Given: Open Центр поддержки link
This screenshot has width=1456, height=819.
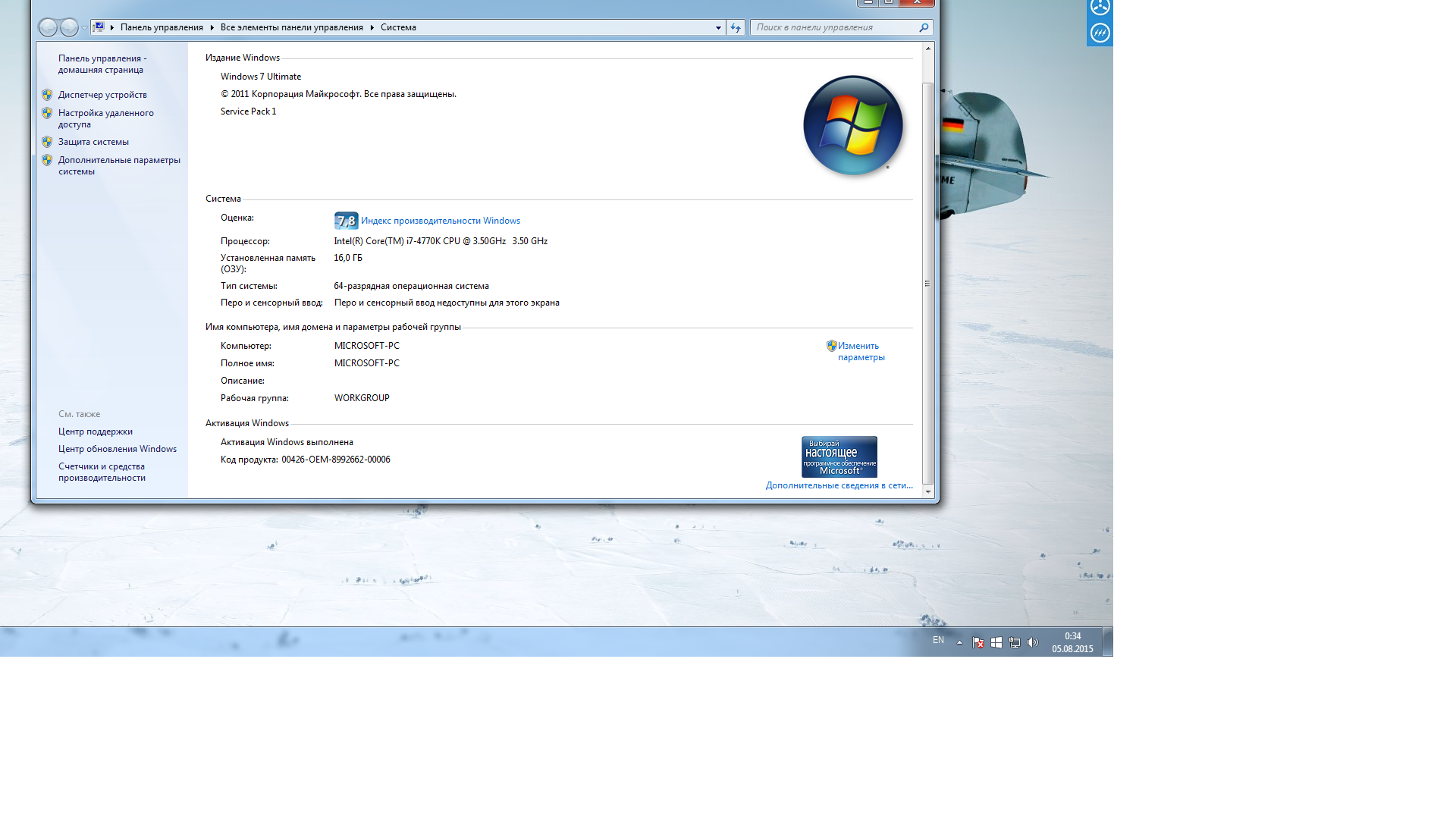Looking at the screenshot, I should pyautogui.click(x=96, y=431).
